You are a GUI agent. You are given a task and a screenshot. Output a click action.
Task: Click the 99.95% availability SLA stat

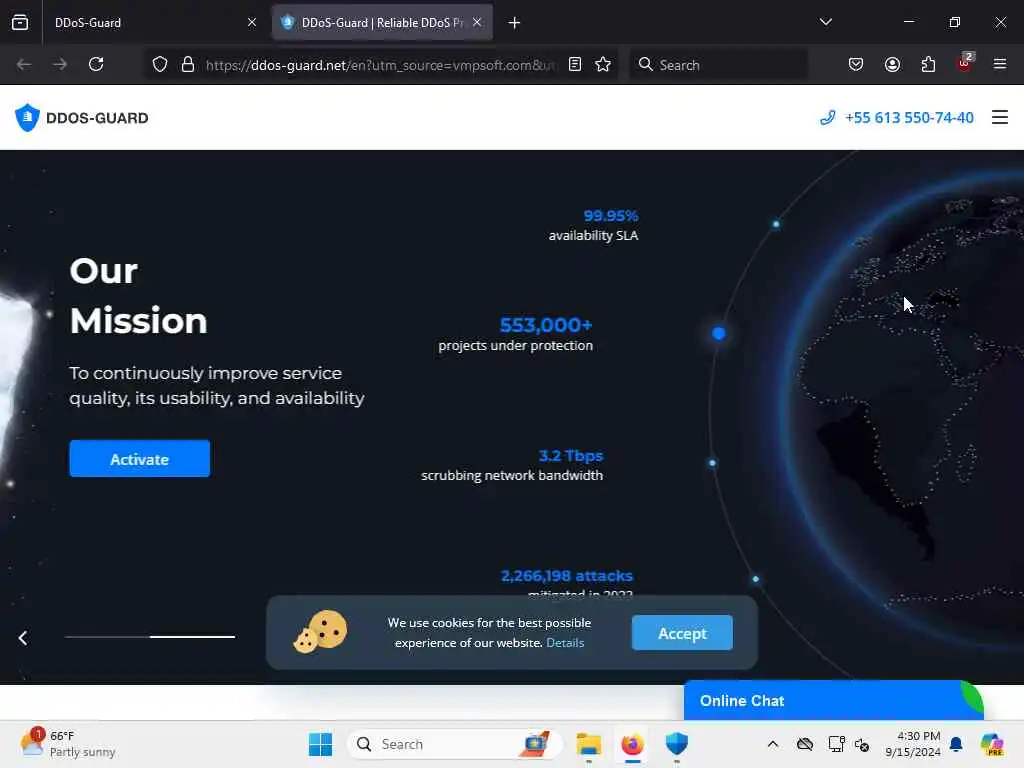(x=593, y=225)
